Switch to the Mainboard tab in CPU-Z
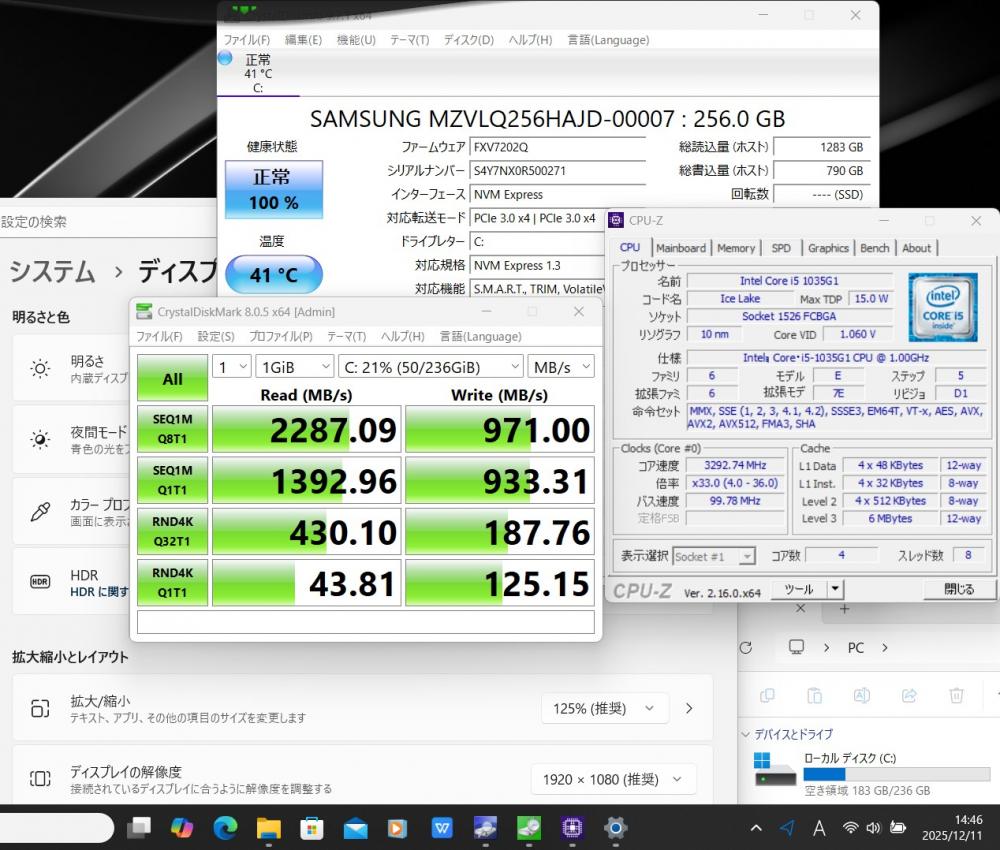Viewport: 1000px width, 850px height. click(x=680, y=248)
